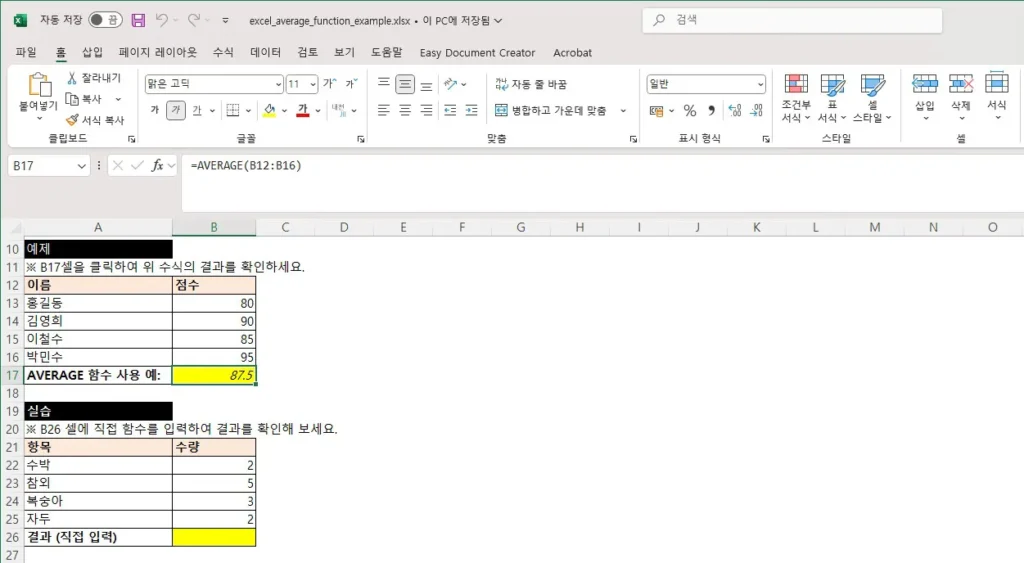Open 셀 스타일 button
The height and width of the screenshot is (563, 1024).
point(872,98)
